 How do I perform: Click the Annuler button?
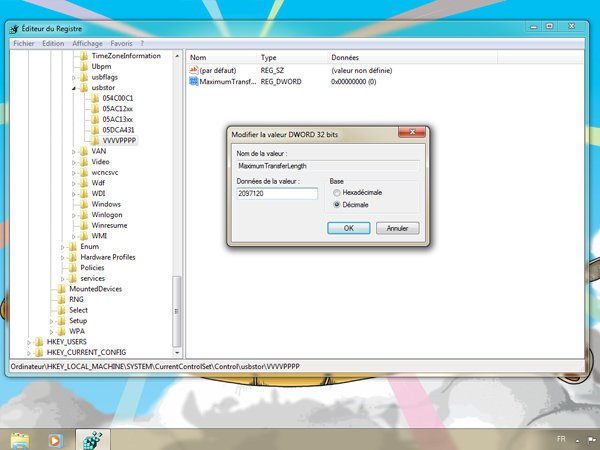click(398, 228)
